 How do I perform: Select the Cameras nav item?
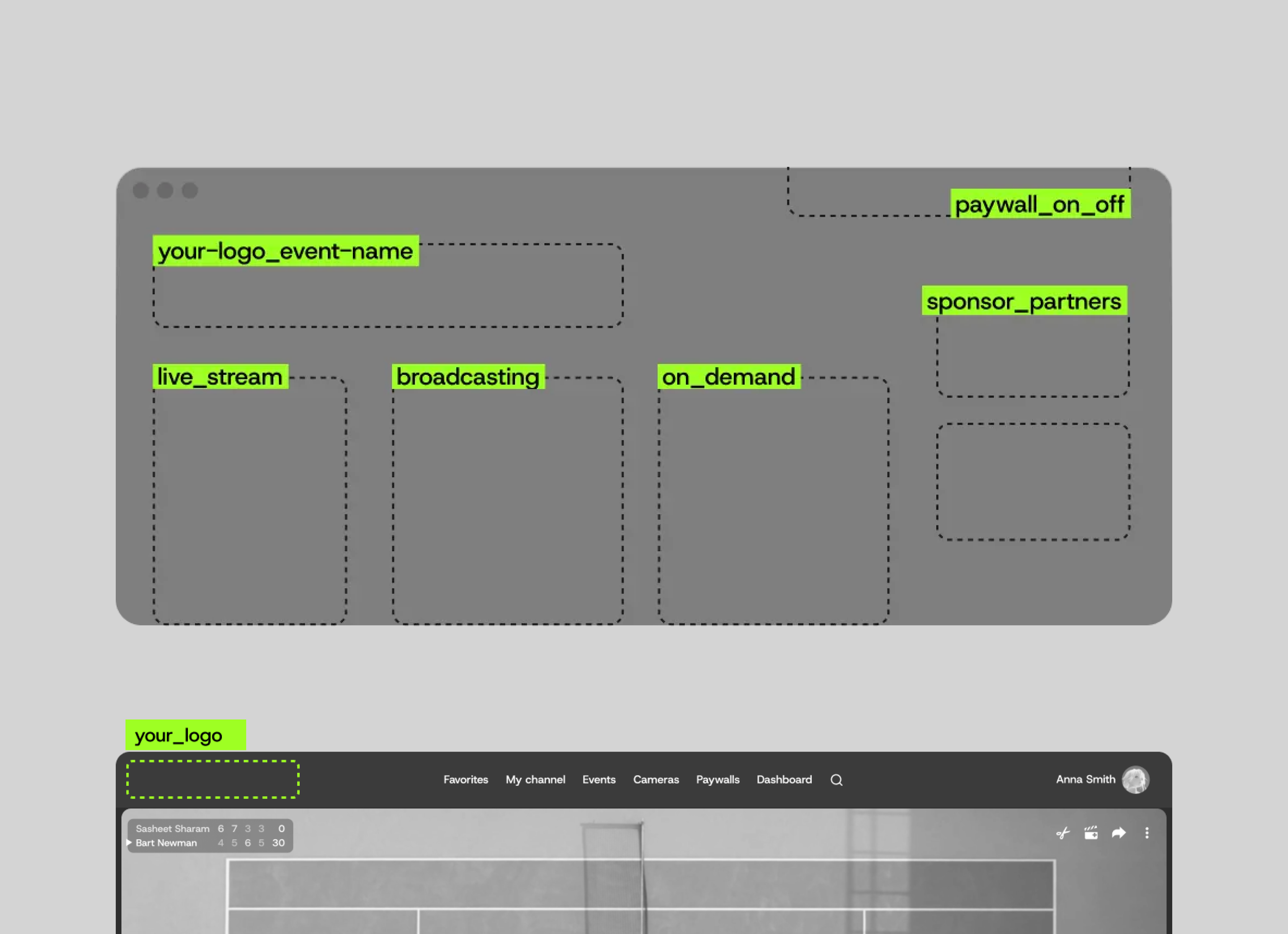(656, 780)
